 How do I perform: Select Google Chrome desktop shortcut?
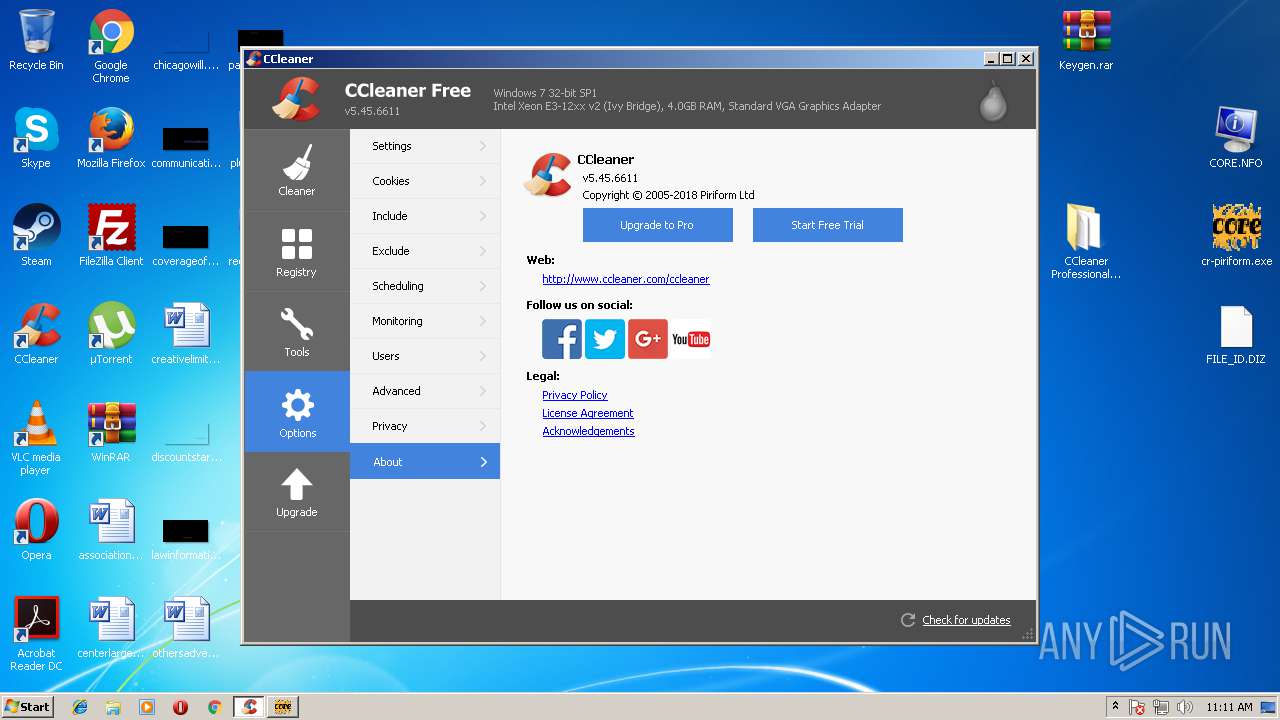pyautogui.click(x=111, y=46)
